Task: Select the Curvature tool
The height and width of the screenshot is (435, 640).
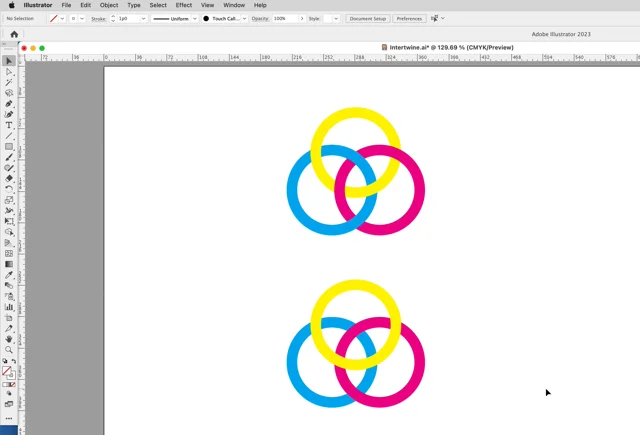Action: pos(9,114)
